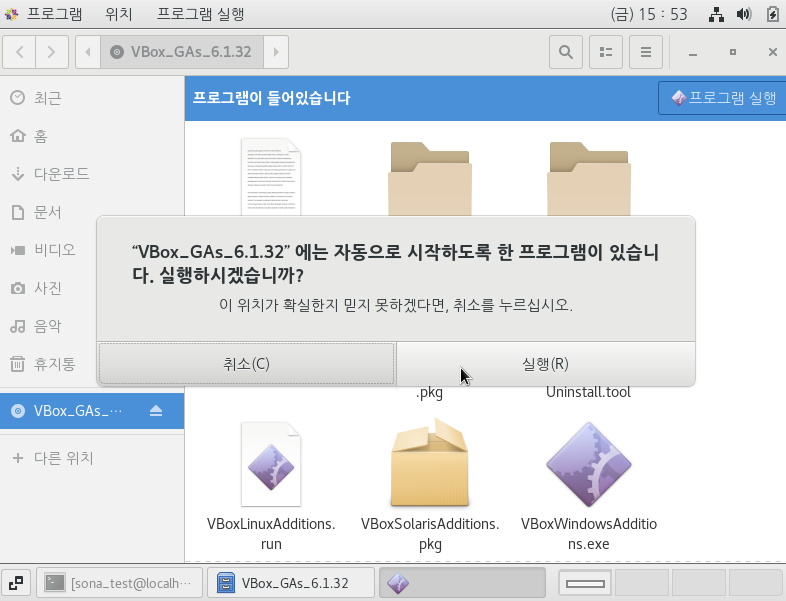Open the 위치 menu in top bar
This screenshot has height=601, width=786.
click(x=119, y=14)
